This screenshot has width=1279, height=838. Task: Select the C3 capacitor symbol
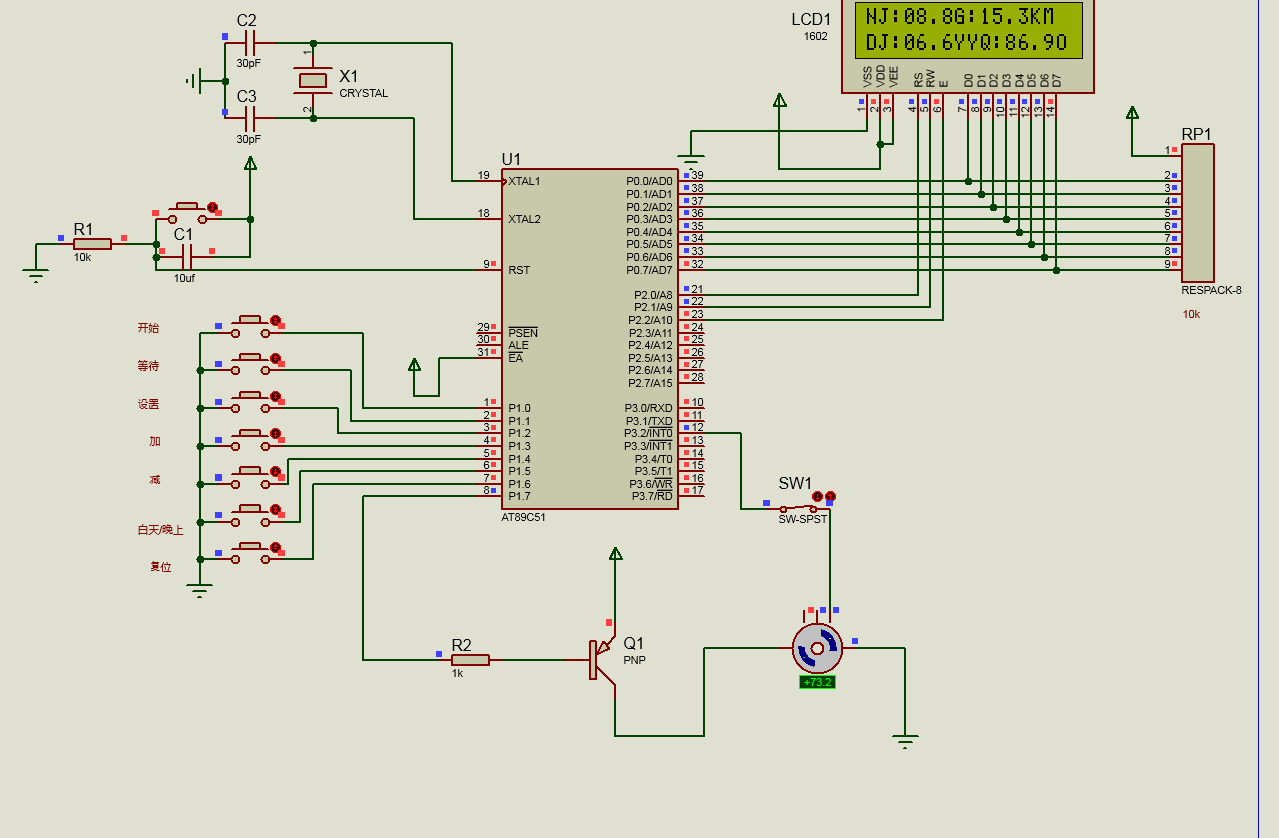coord(250,118)
